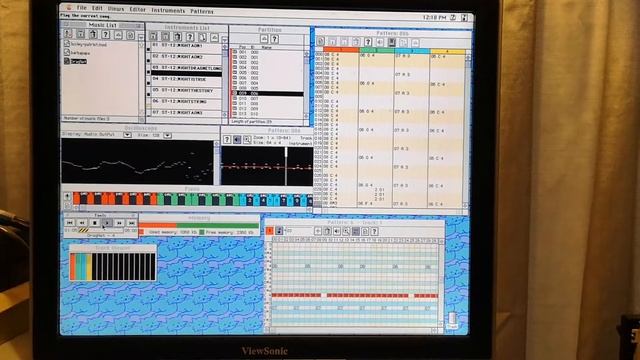Open the small arrow menu in Instruments List toolbar
Screen dimensions: 640x360
click(224, 40)
